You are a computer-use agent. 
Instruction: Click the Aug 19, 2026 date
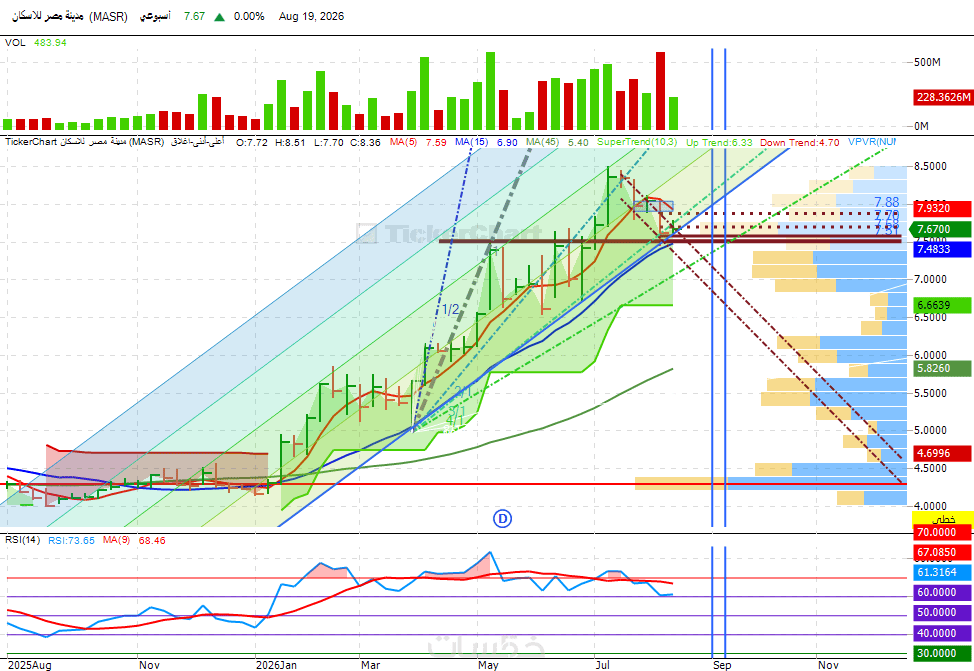(x=311, y=16)
